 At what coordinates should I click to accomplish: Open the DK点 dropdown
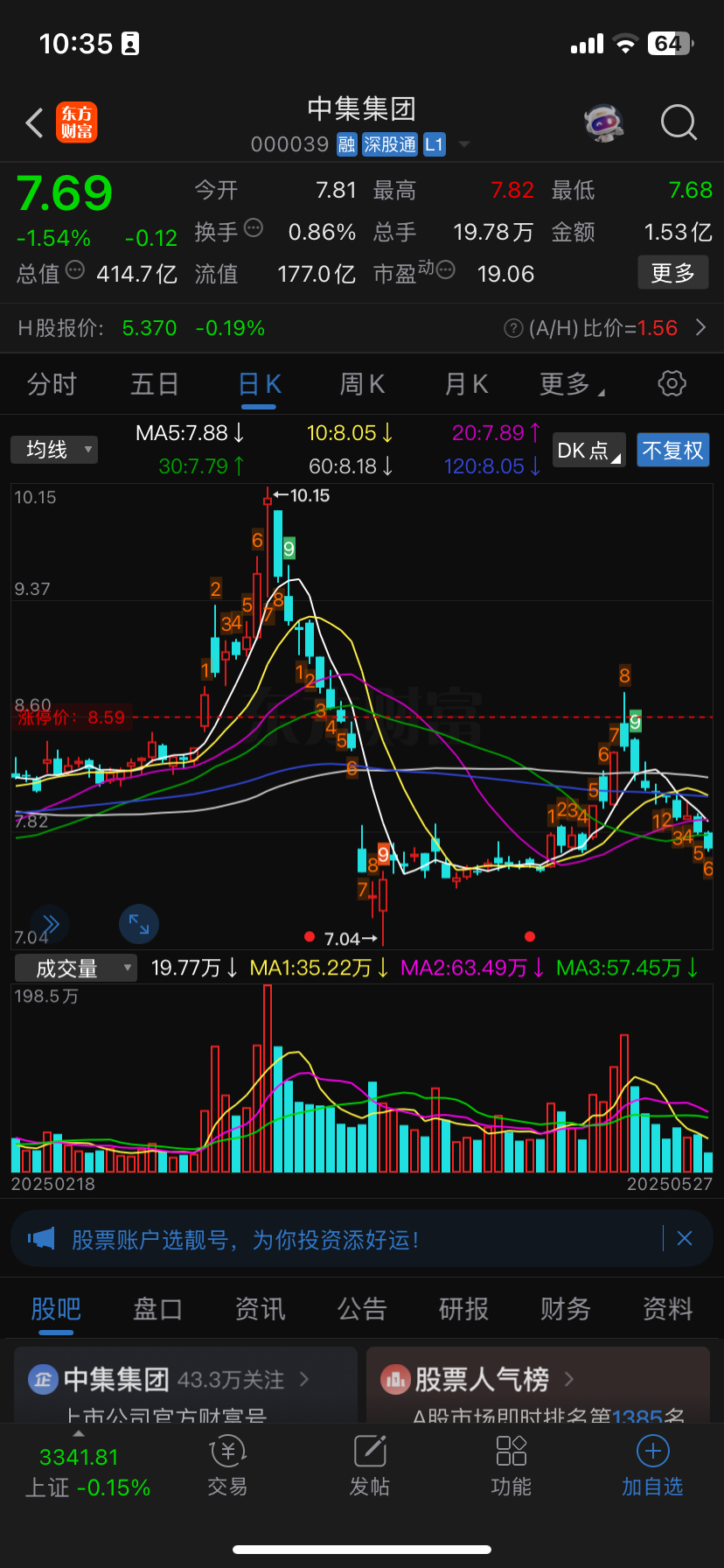pos(589,450)
